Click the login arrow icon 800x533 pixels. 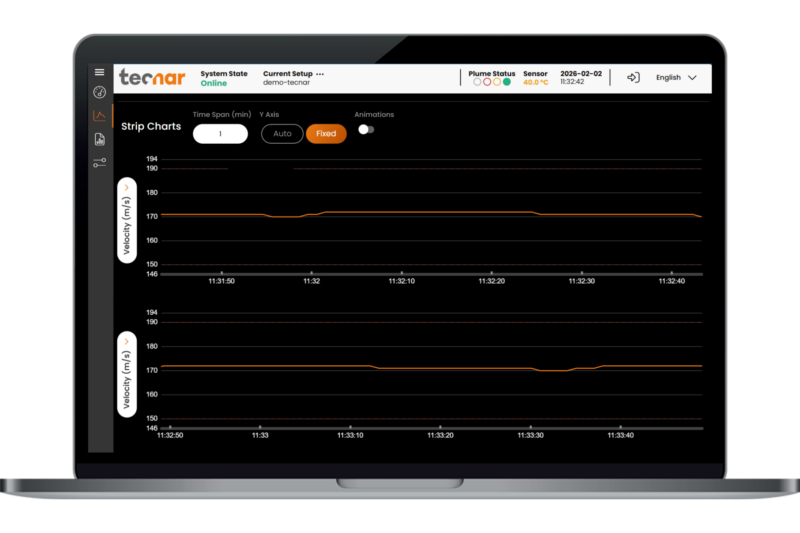(633, 77)
